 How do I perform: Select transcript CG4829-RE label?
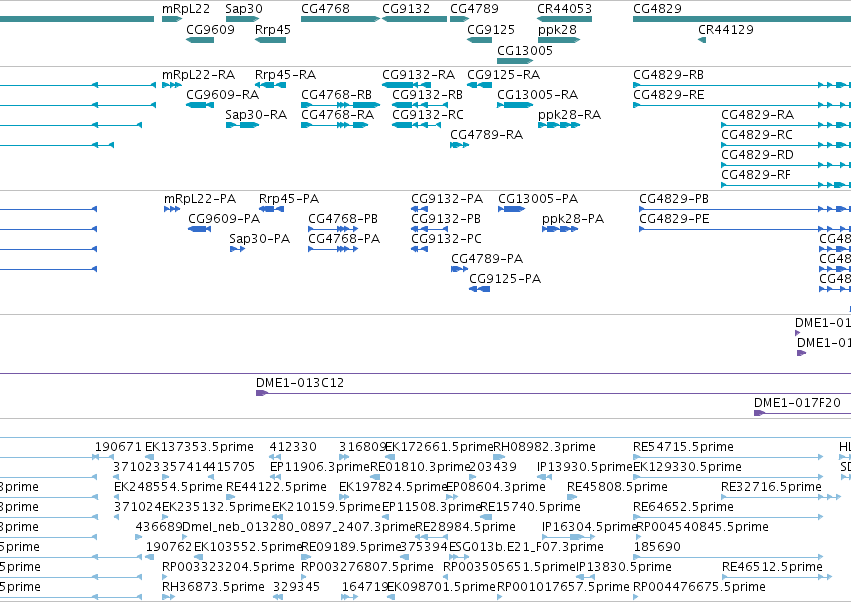coord(669,95)
